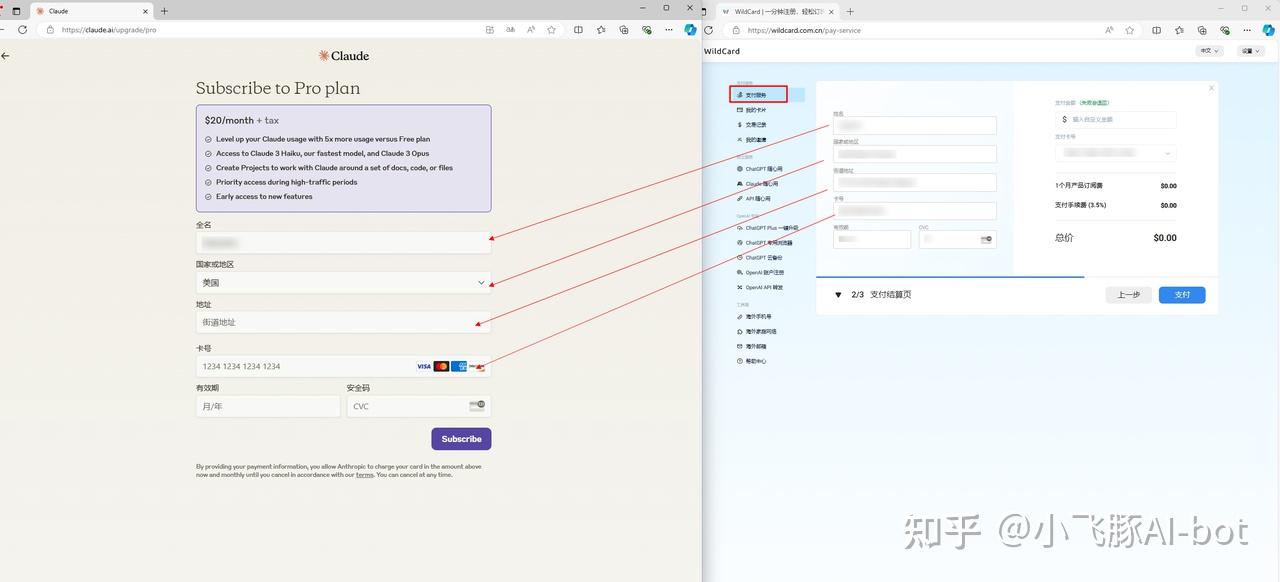Open the 国家或地区 country dropdown showing 美国

click(343, 283)
